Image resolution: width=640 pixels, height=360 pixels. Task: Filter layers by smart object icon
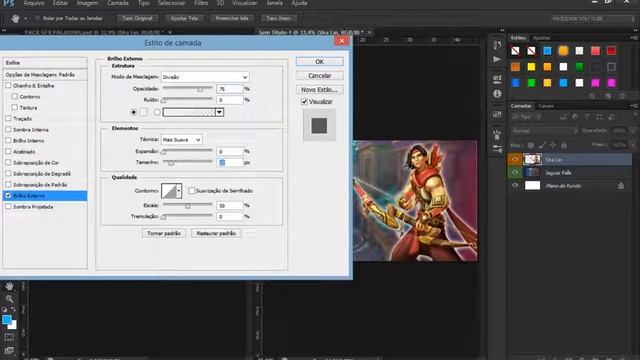coord(611,117)
